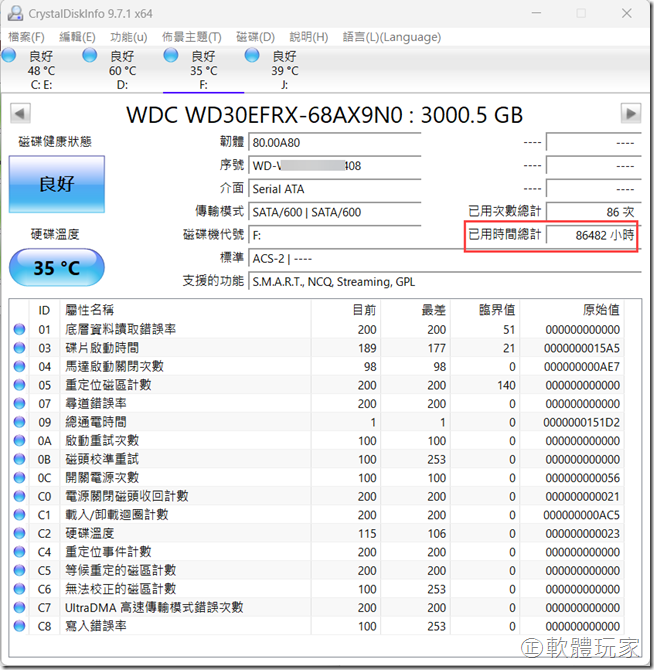The width and height of the screenshot is (654, 670).
Task: Click status orb for 硬碟溫度 attribute row
Action: [19, 533]
